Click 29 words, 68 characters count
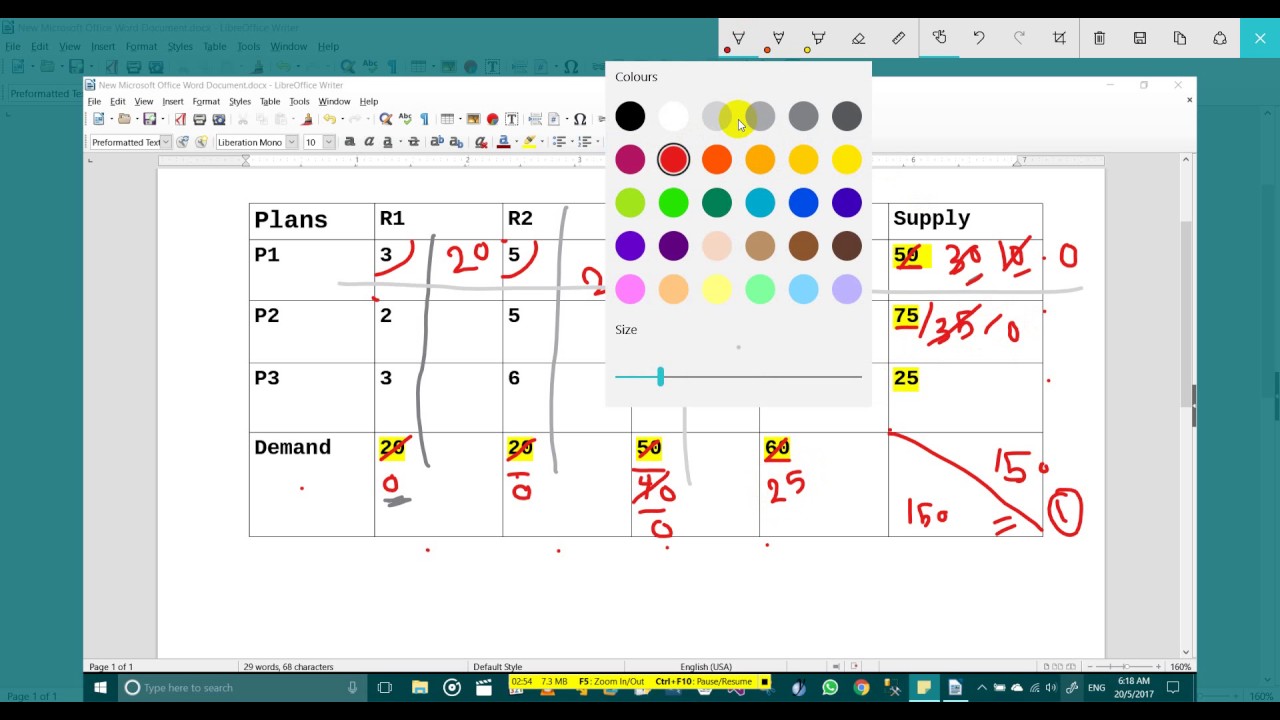The width and height of the screenshot is (1280, 720). tap(288, 666)
